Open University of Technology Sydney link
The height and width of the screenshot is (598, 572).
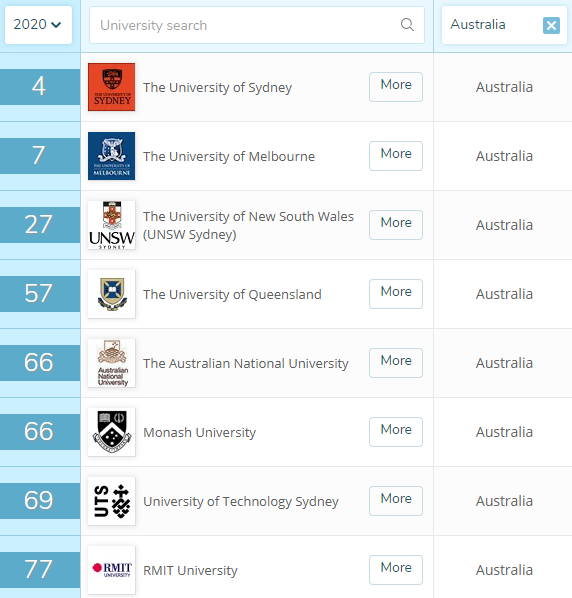point(241,502)
